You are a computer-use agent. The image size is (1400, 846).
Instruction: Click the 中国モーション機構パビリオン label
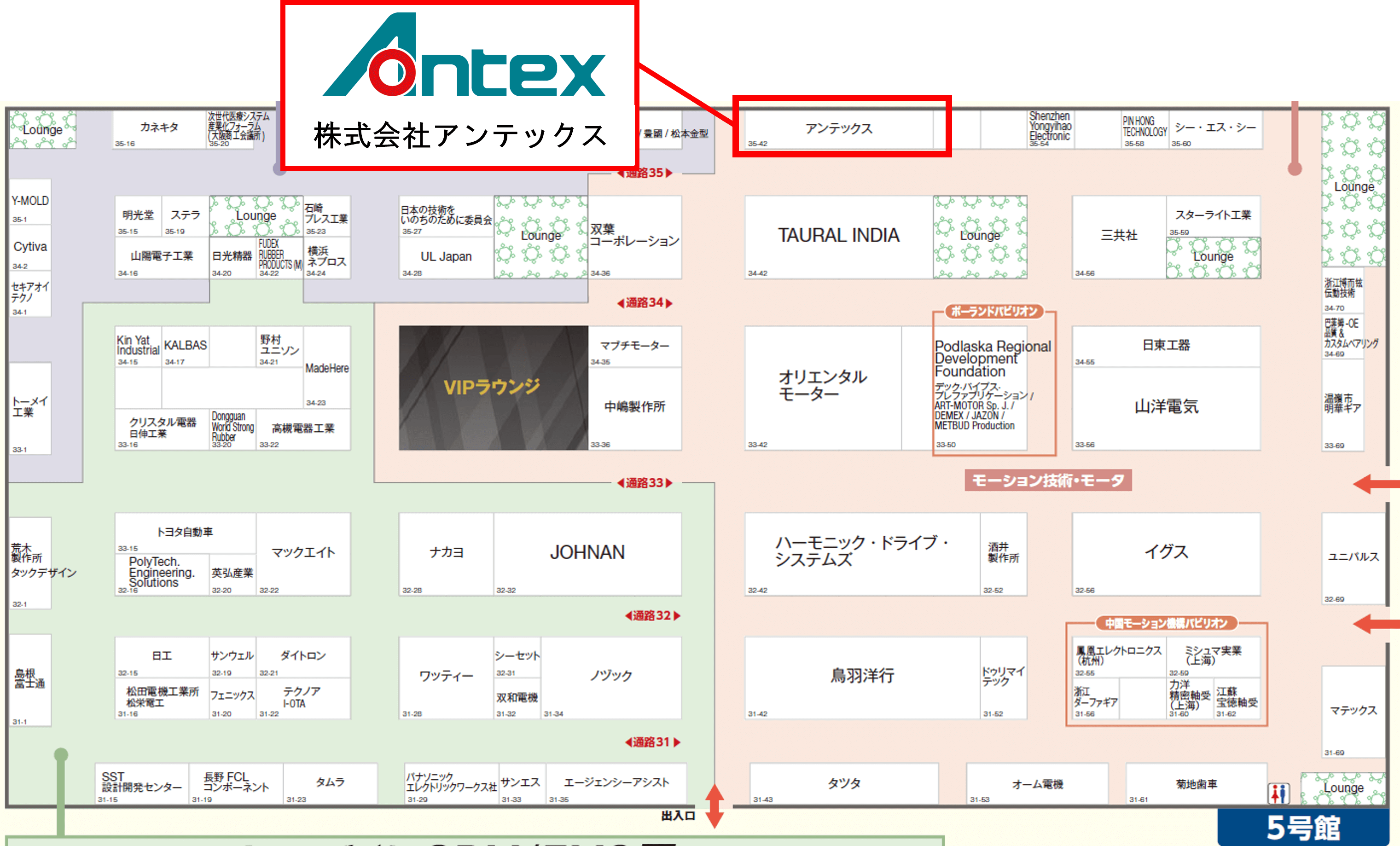click(x=1166, y=623)
